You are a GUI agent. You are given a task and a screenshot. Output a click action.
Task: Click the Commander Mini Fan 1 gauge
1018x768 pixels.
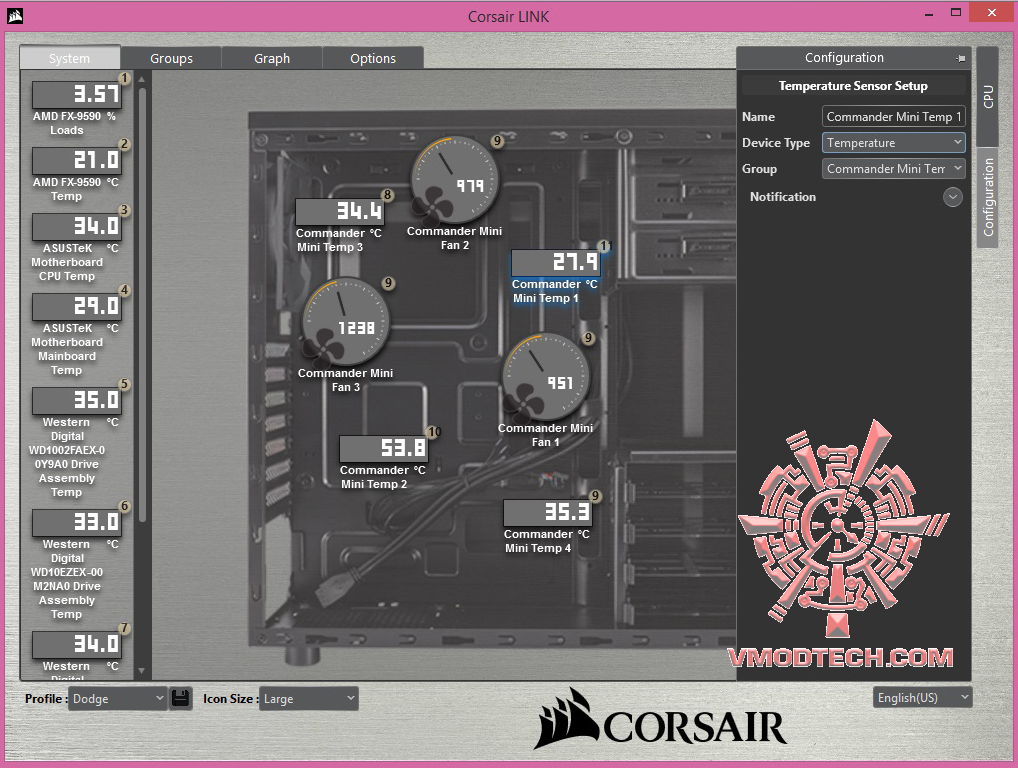[x=546, y=377]
